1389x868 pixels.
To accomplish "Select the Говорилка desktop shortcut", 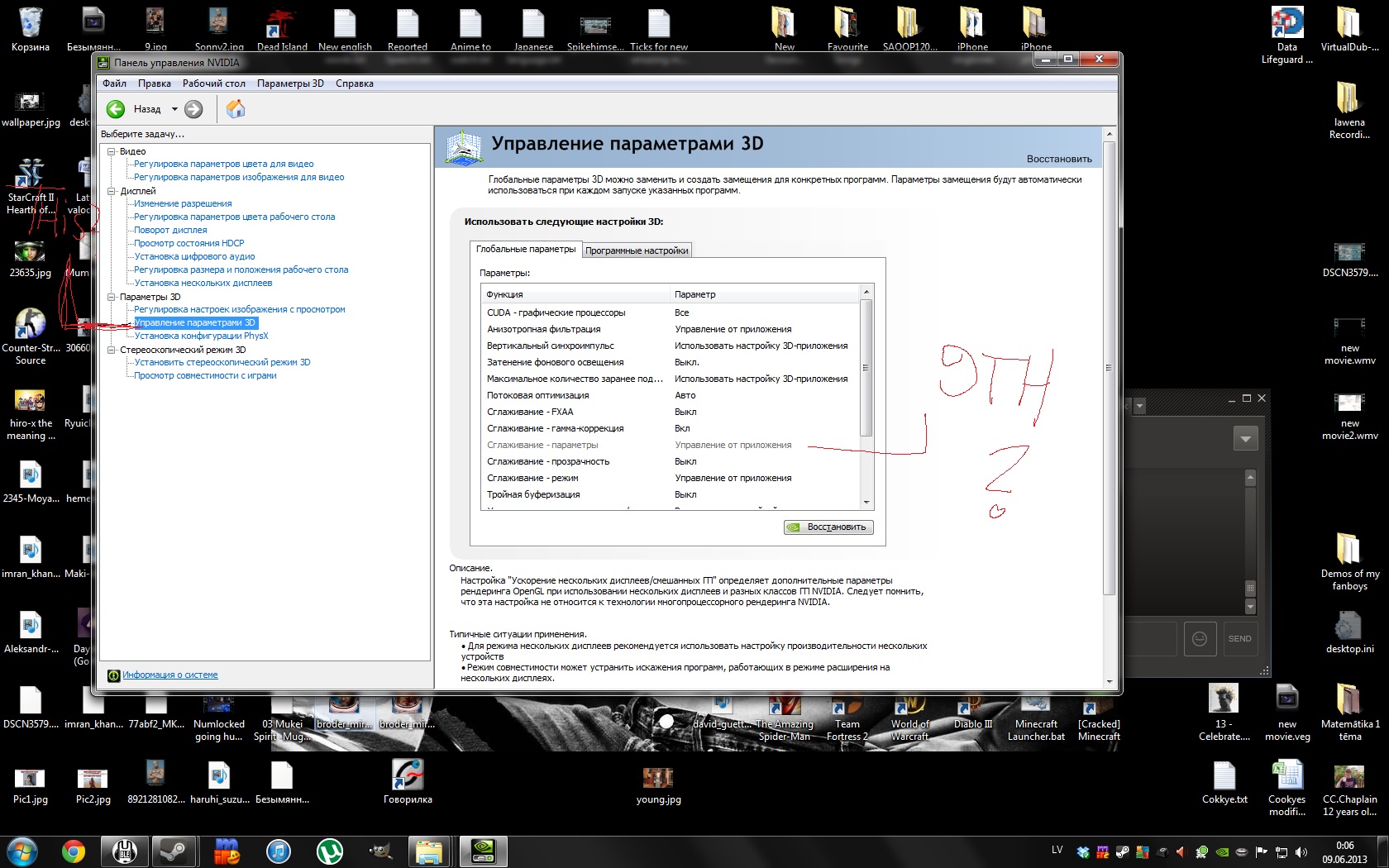I will [x=408, y=781].
